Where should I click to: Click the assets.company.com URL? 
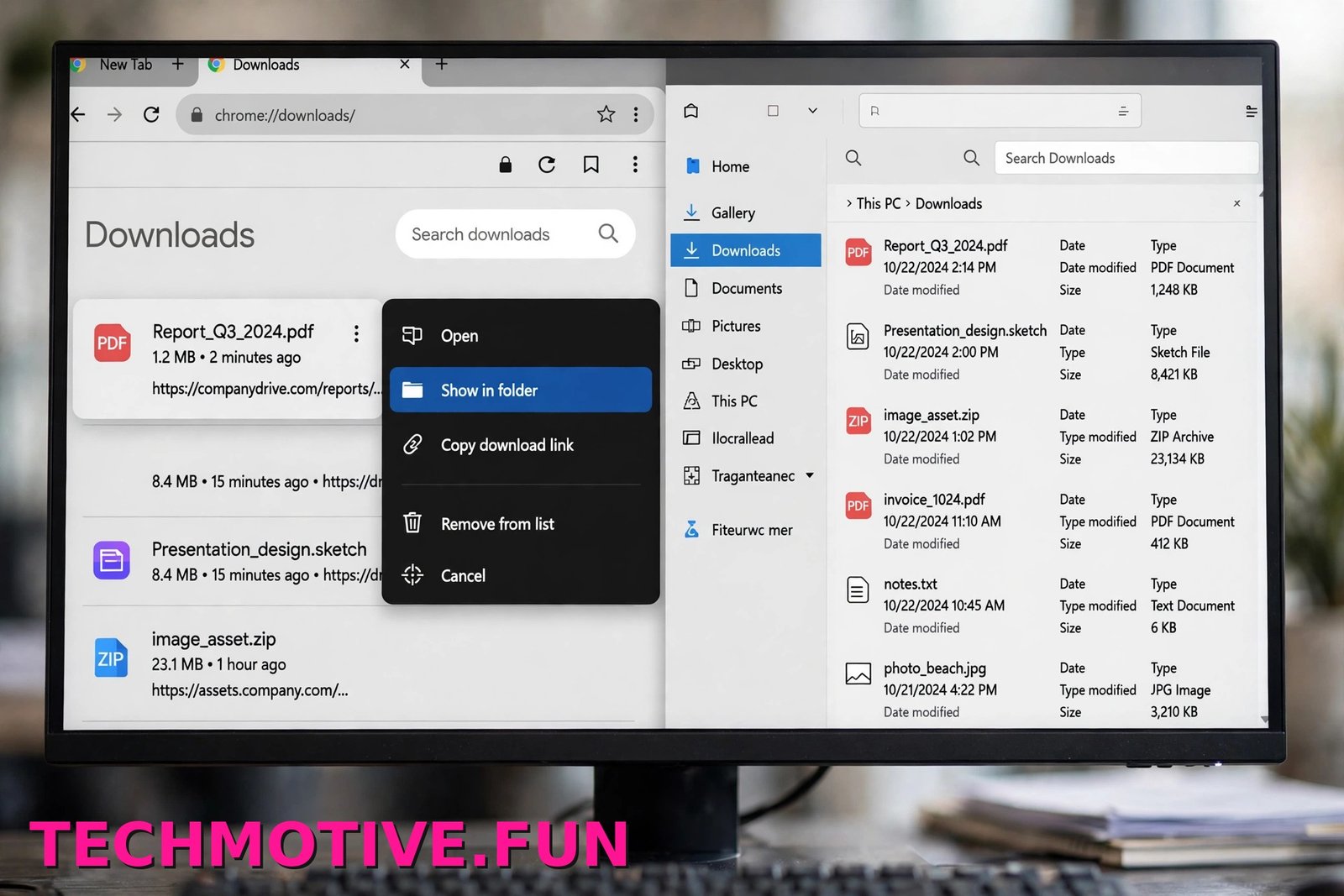tap(249, 690)
